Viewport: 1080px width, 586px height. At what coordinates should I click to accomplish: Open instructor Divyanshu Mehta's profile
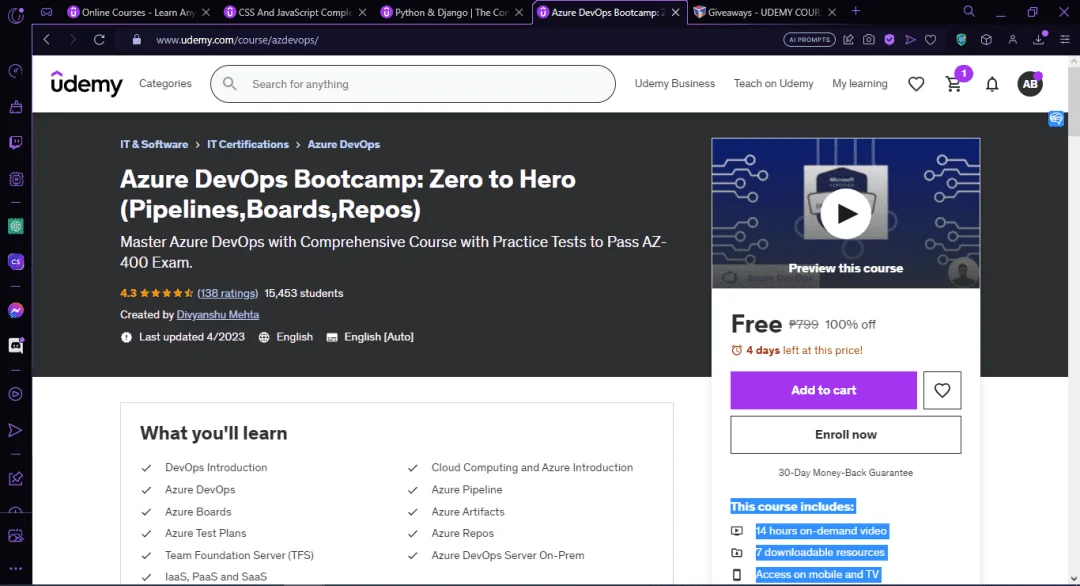pyautogui.click(x=218, y=315)
